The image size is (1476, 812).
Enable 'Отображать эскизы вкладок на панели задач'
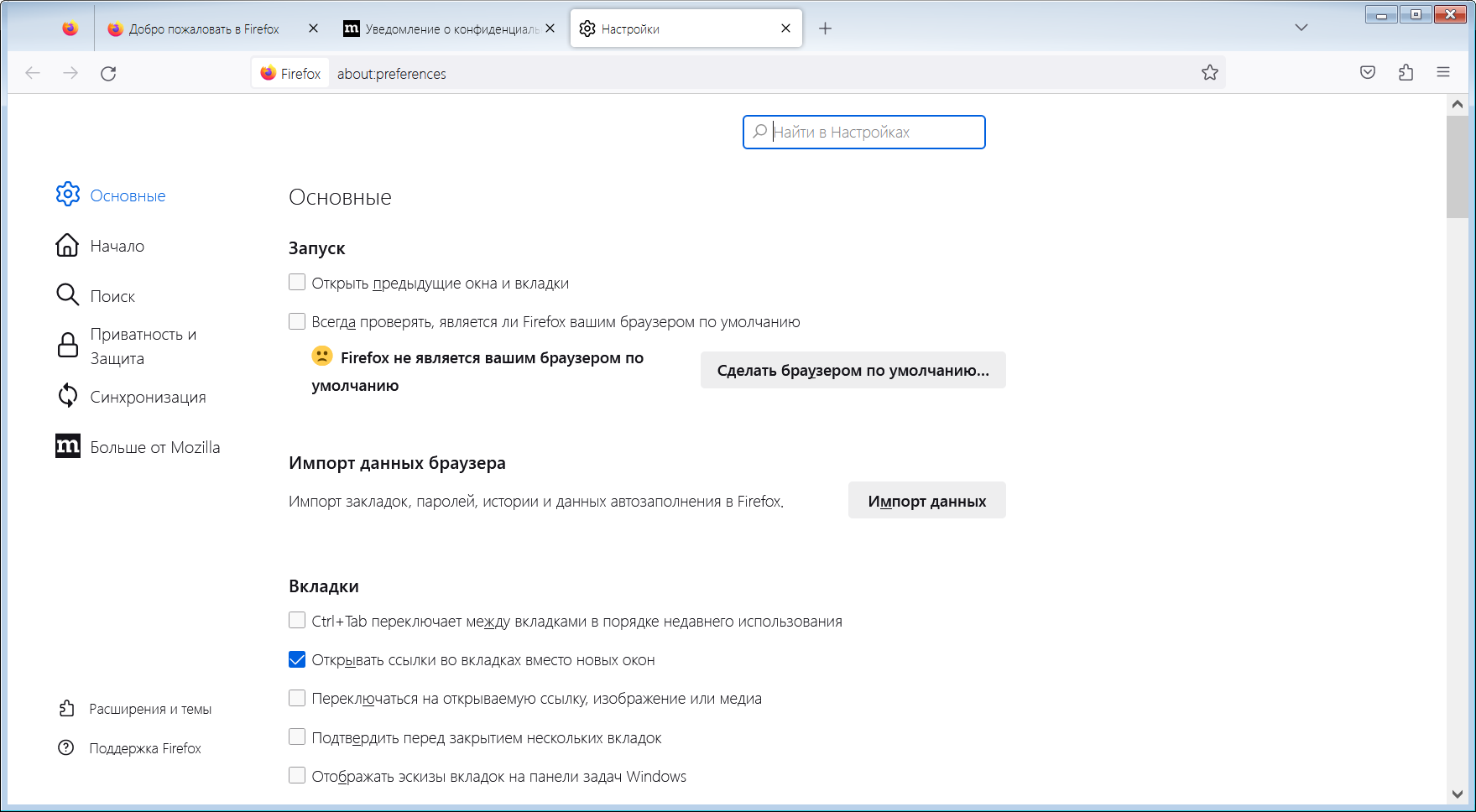tap(297, 776)
